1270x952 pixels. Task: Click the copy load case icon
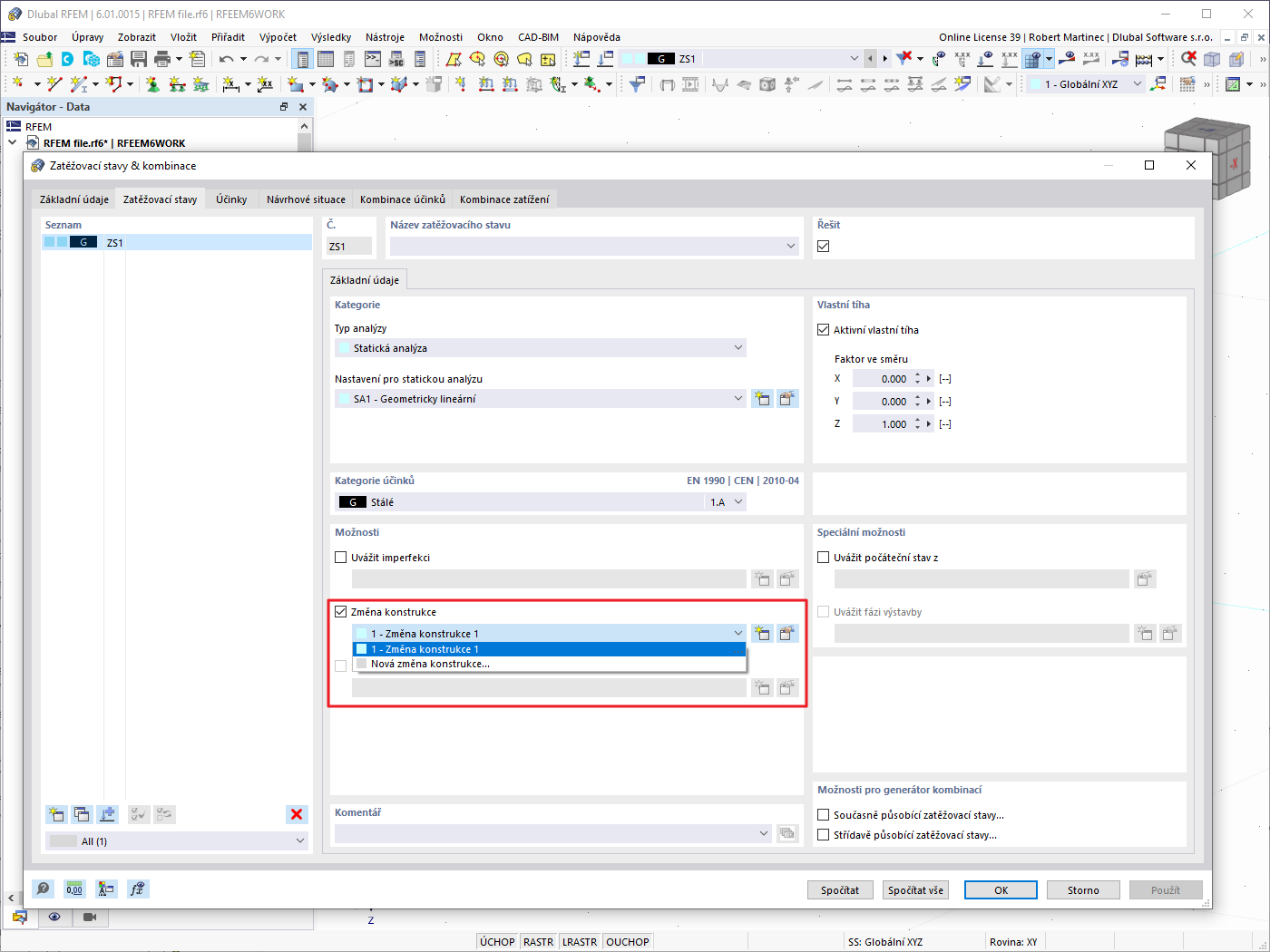point(82,814)
